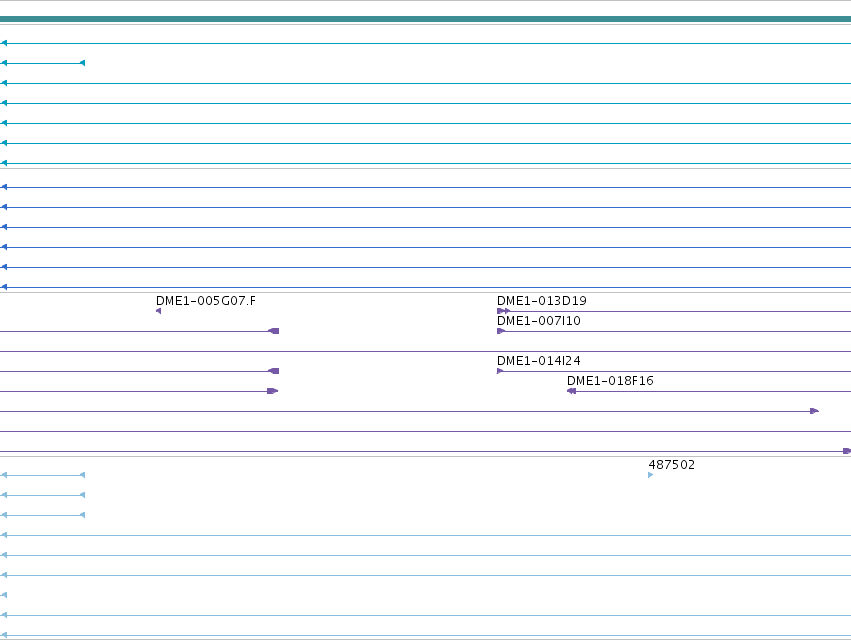The image size is (851, 640).
Task: Click the purple block end marker left of DME1-007I10
Action: (274, 331)
